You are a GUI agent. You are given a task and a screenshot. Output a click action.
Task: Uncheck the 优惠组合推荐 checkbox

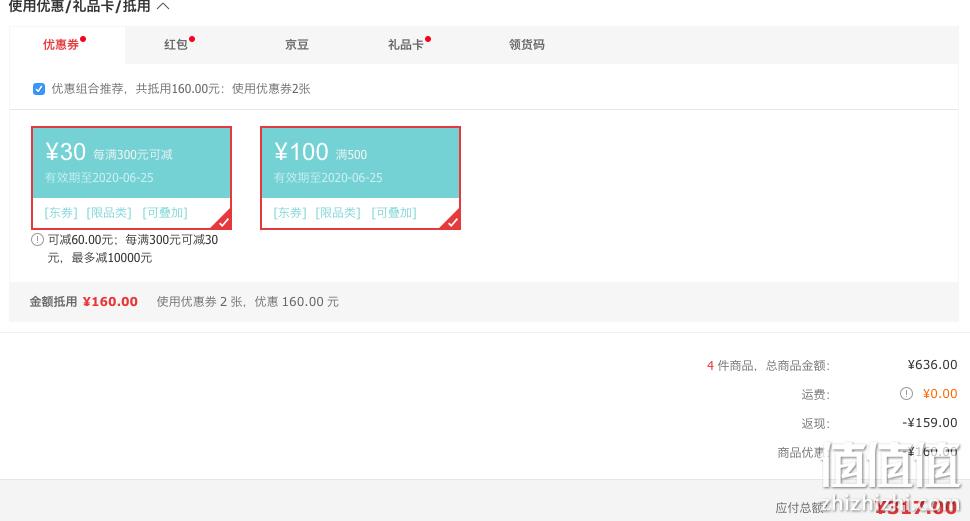pyautogui.click(x=39, y=88)
